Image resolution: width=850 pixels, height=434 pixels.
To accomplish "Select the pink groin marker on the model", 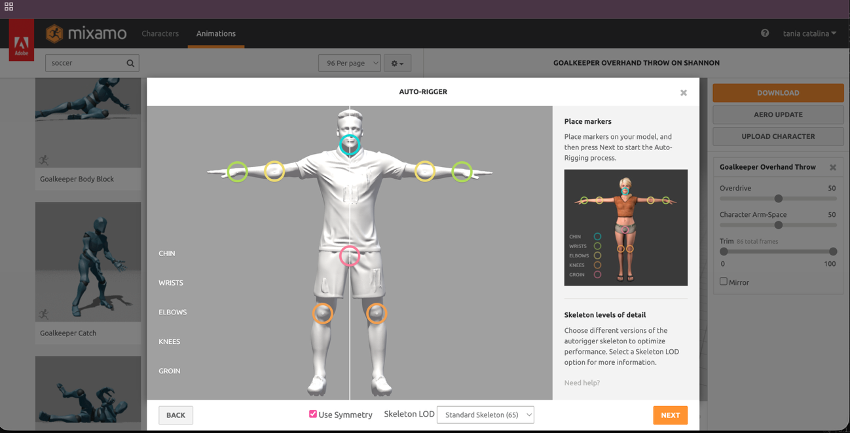I will [350, 256].
